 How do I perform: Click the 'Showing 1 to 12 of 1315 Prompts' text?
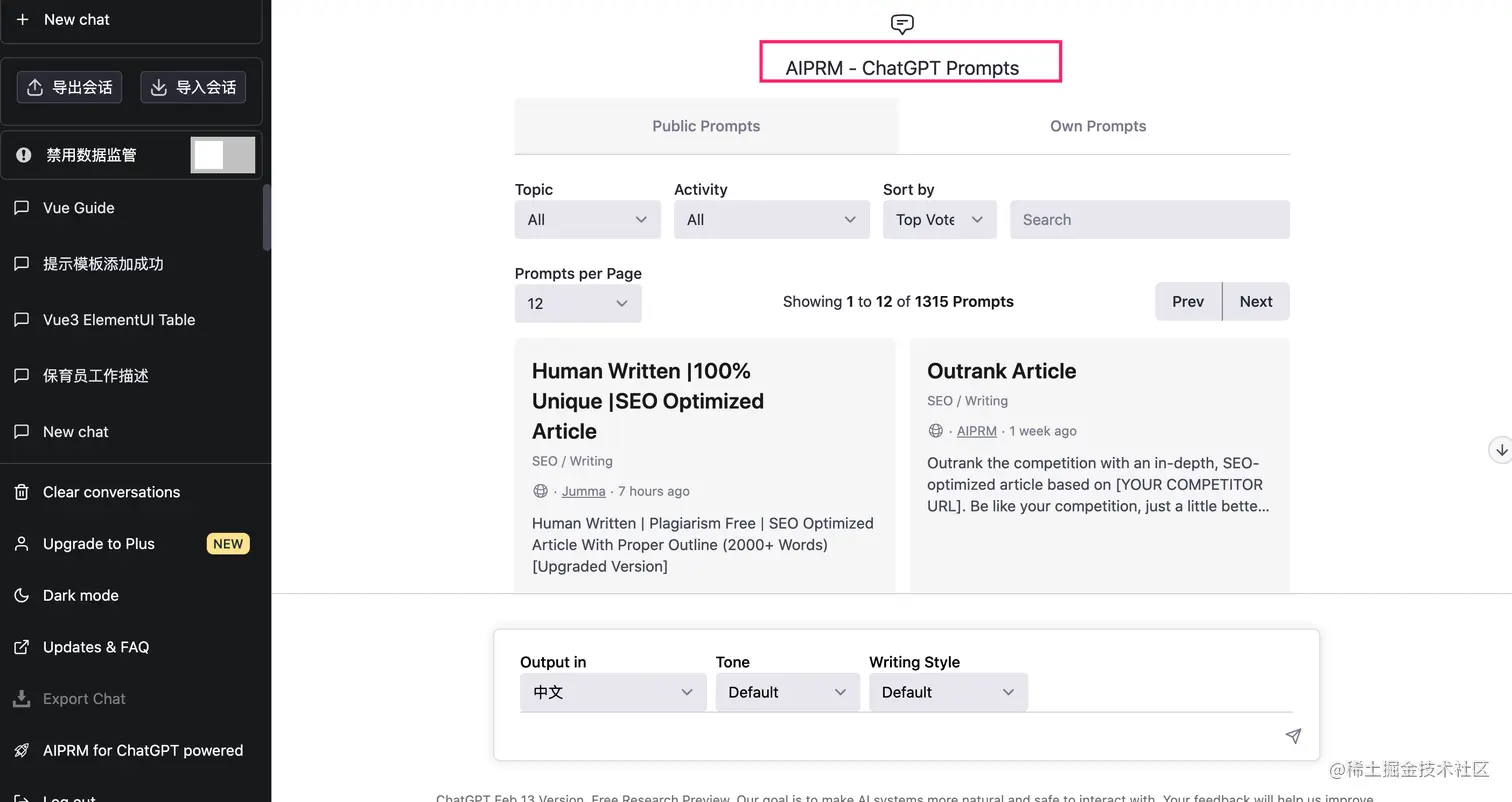[898, 302]
